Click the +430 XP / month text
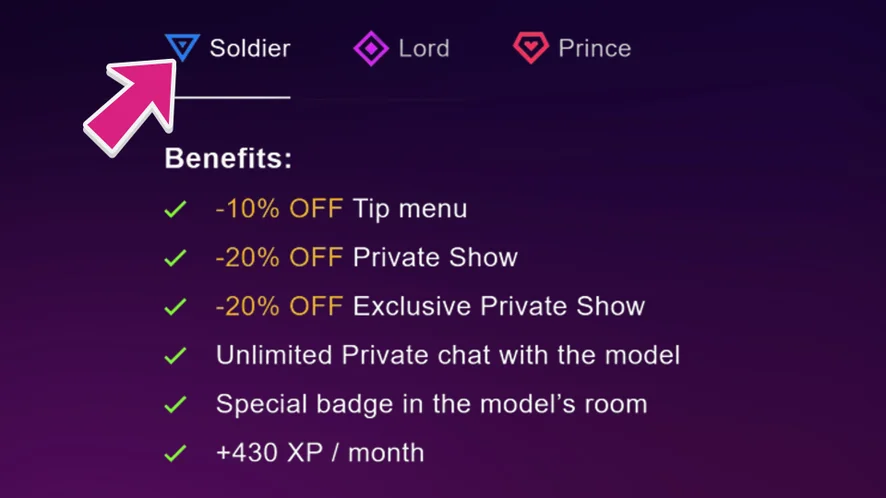This screenshot has height=498, width=886. point(320,452)
